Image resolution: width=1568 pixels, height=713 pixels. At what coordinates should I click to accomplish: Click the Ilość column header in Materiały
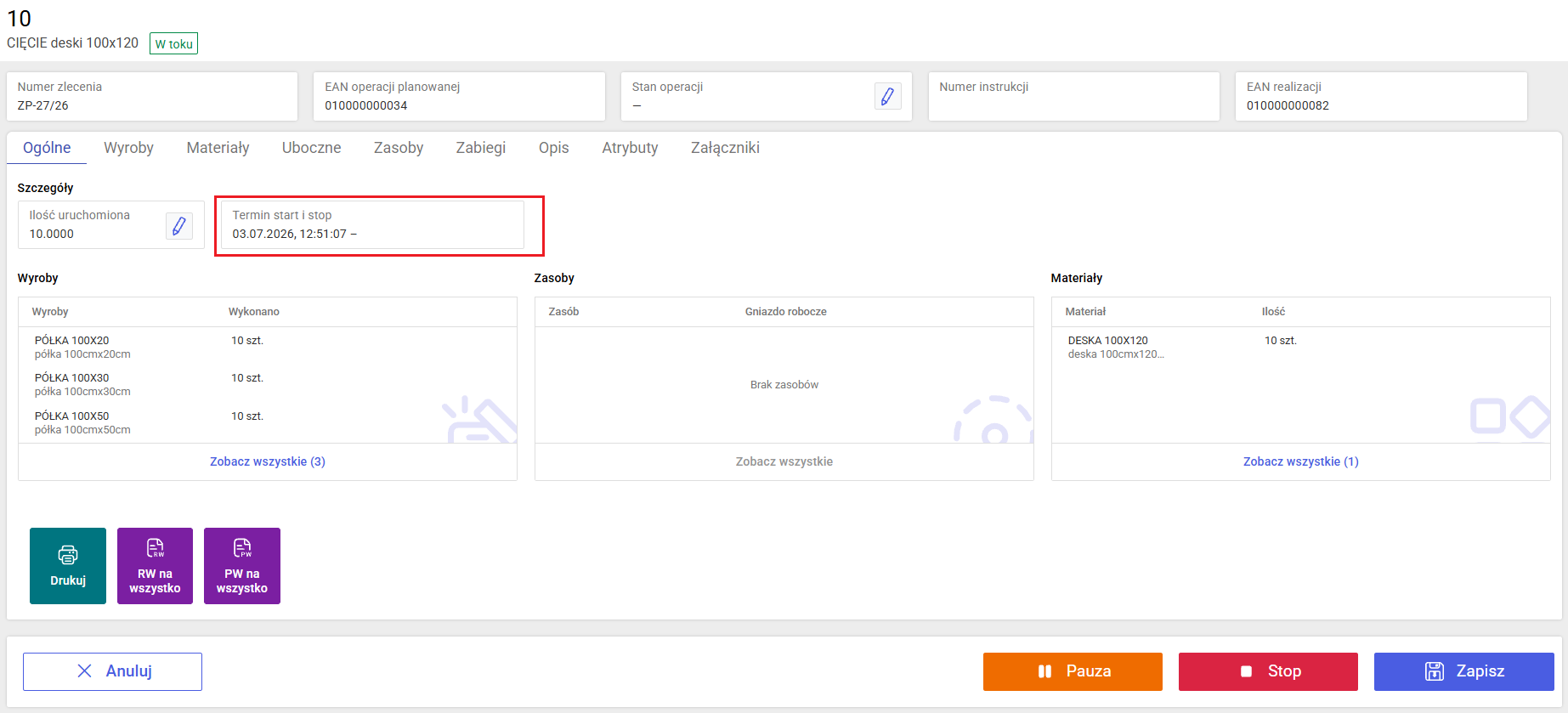click(x=1273, y=312)
